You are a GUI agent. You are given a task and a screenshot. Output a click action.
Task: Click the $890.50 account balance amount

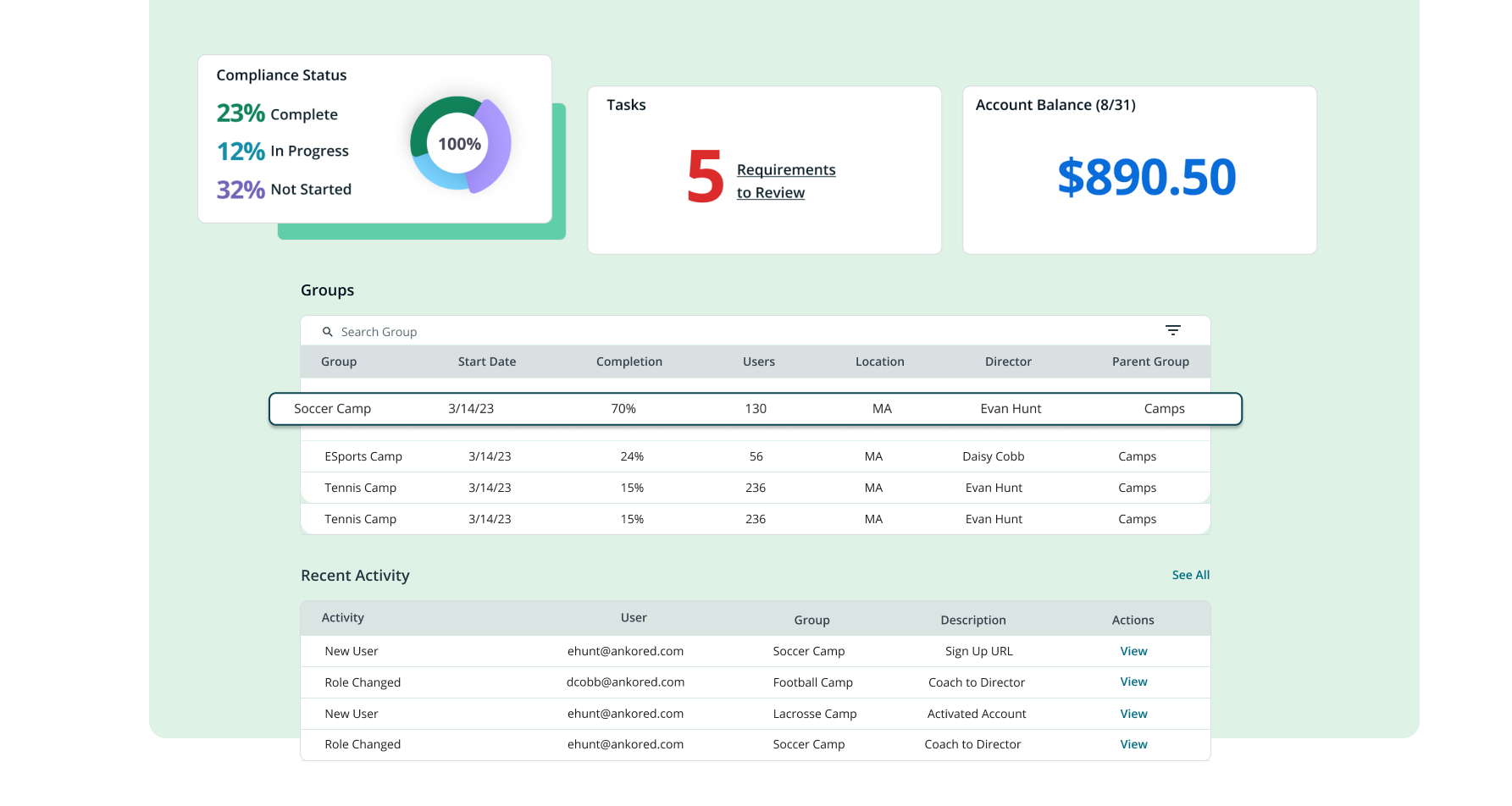[1146, 177]
